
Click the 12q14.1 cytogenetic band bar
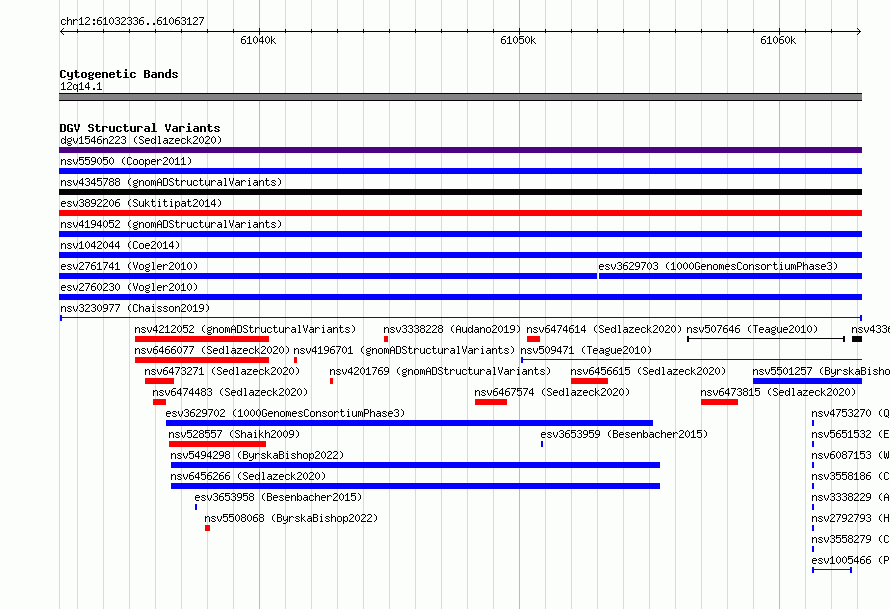[460, 97]
